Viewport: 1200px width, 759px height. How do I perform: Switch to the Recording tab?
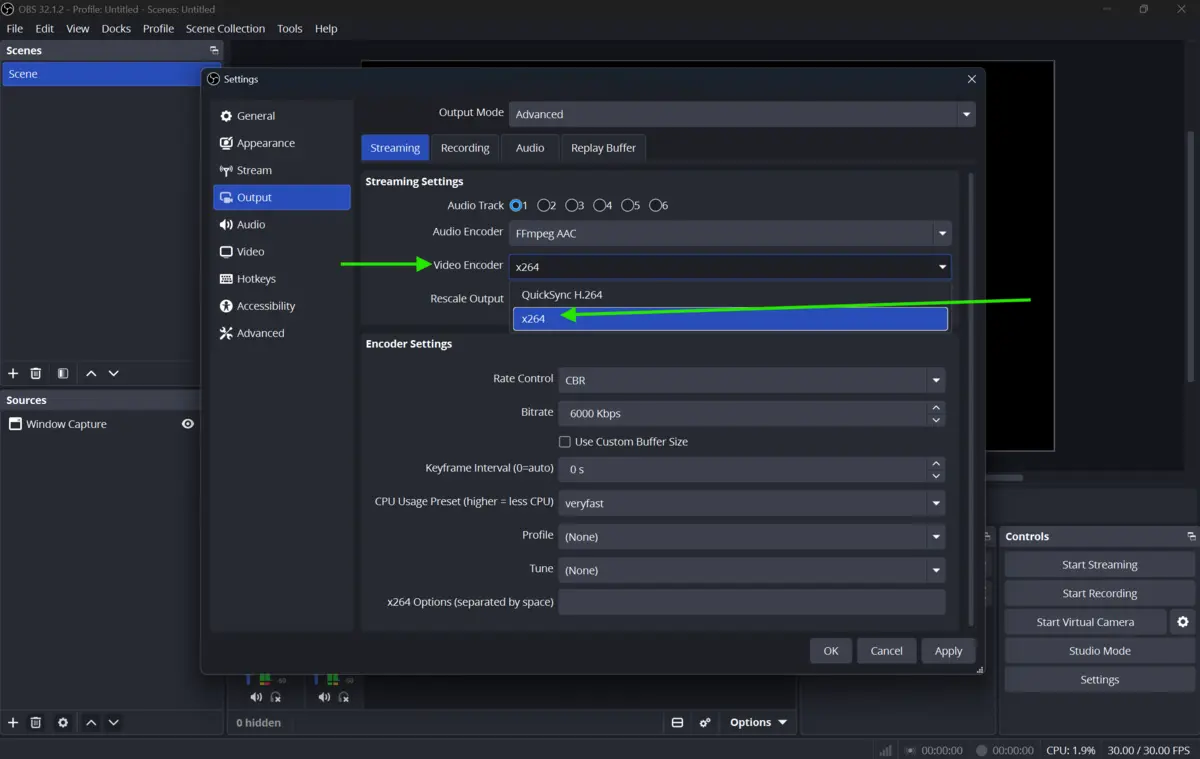[465, 148]
